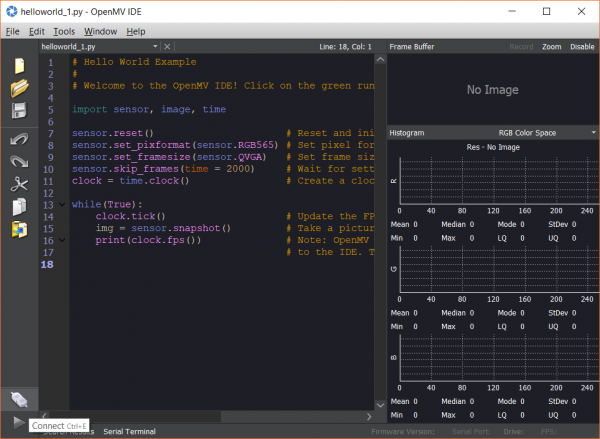Click the Cut scissors icon
Screen dimensions: 600x439
click(19, 184)
